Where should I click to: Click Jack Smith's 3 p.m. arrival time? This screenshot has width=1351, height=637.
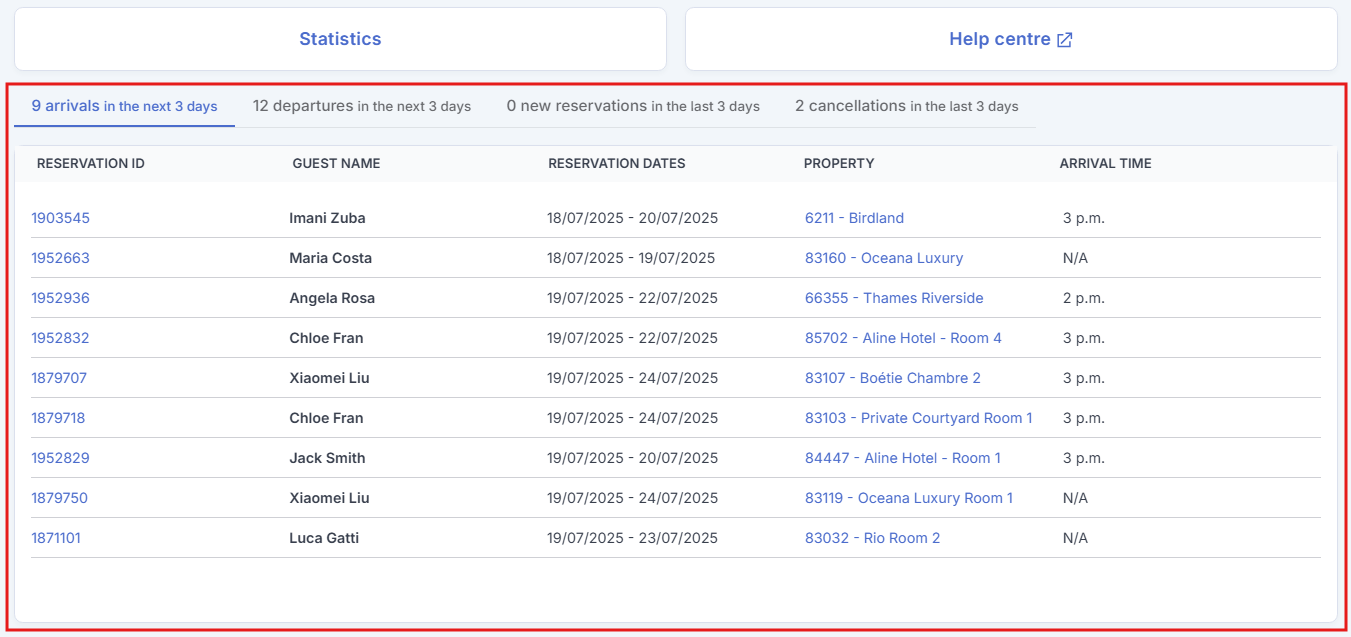1084,458
